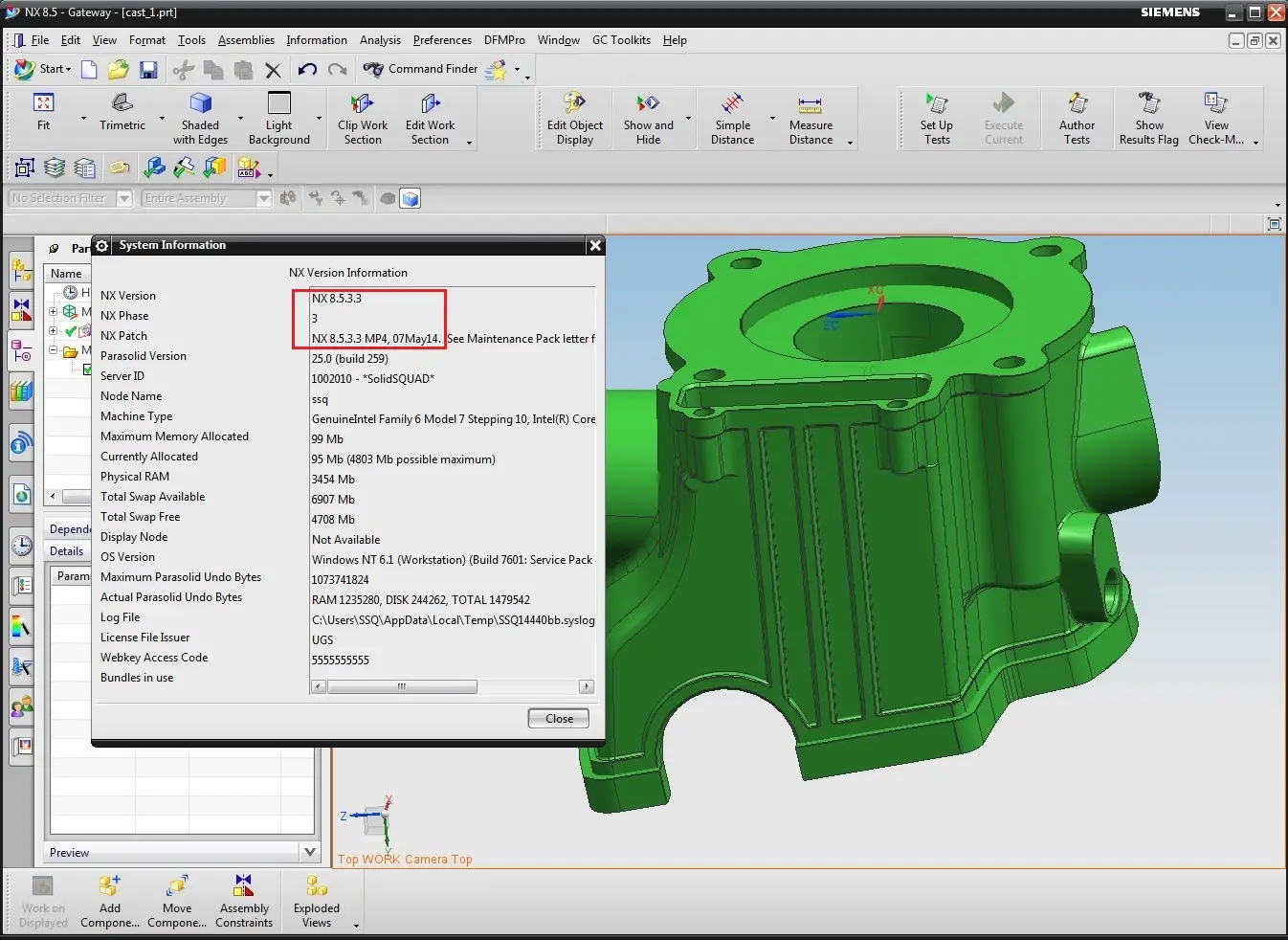Screen dimensions: 1288x940
Task: Click Add Component in assemblies toolbar
Action: (110, 901)
